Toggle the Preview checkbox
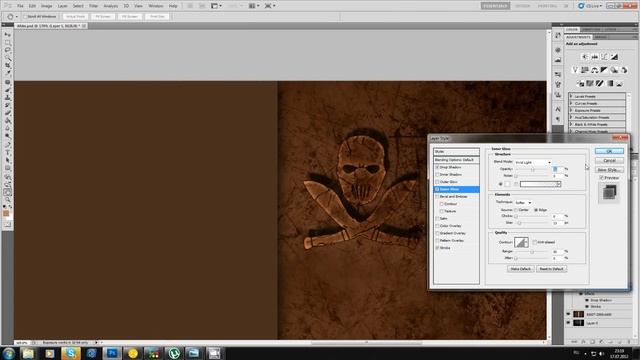640x360 pixels. click(601, 178)
